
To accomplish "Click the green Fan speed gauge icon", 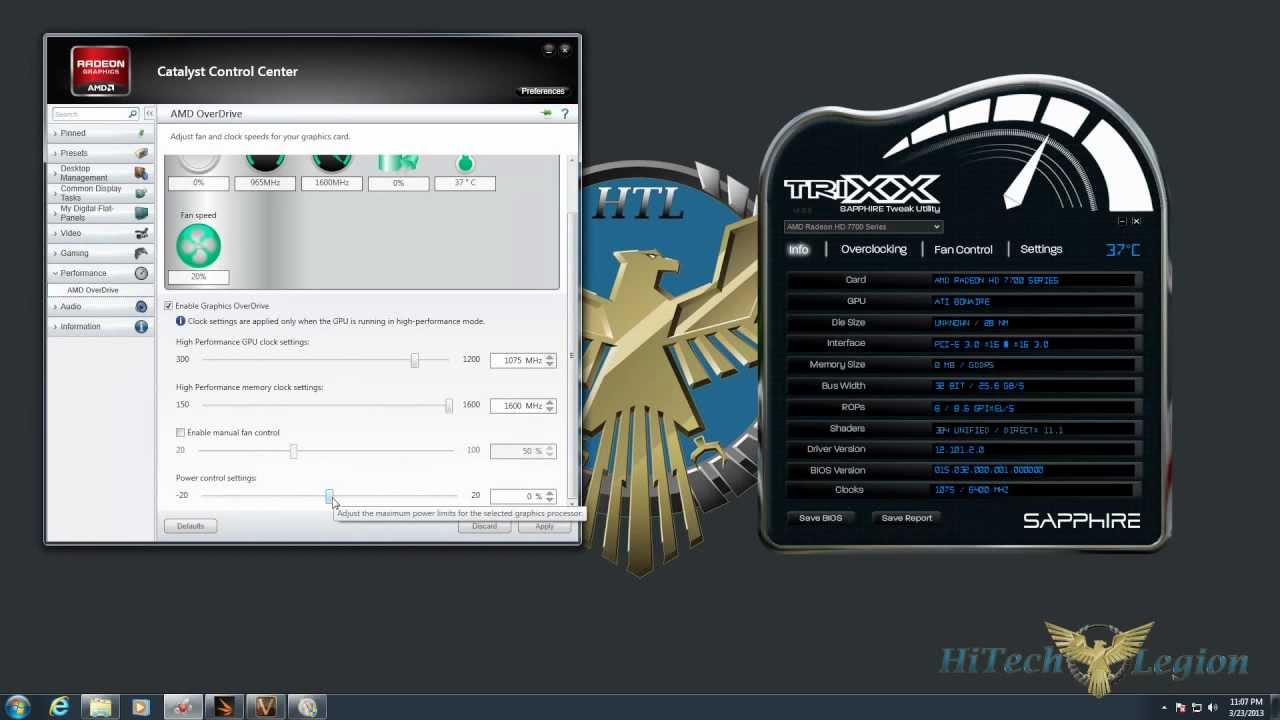I will tap(198, 245).
